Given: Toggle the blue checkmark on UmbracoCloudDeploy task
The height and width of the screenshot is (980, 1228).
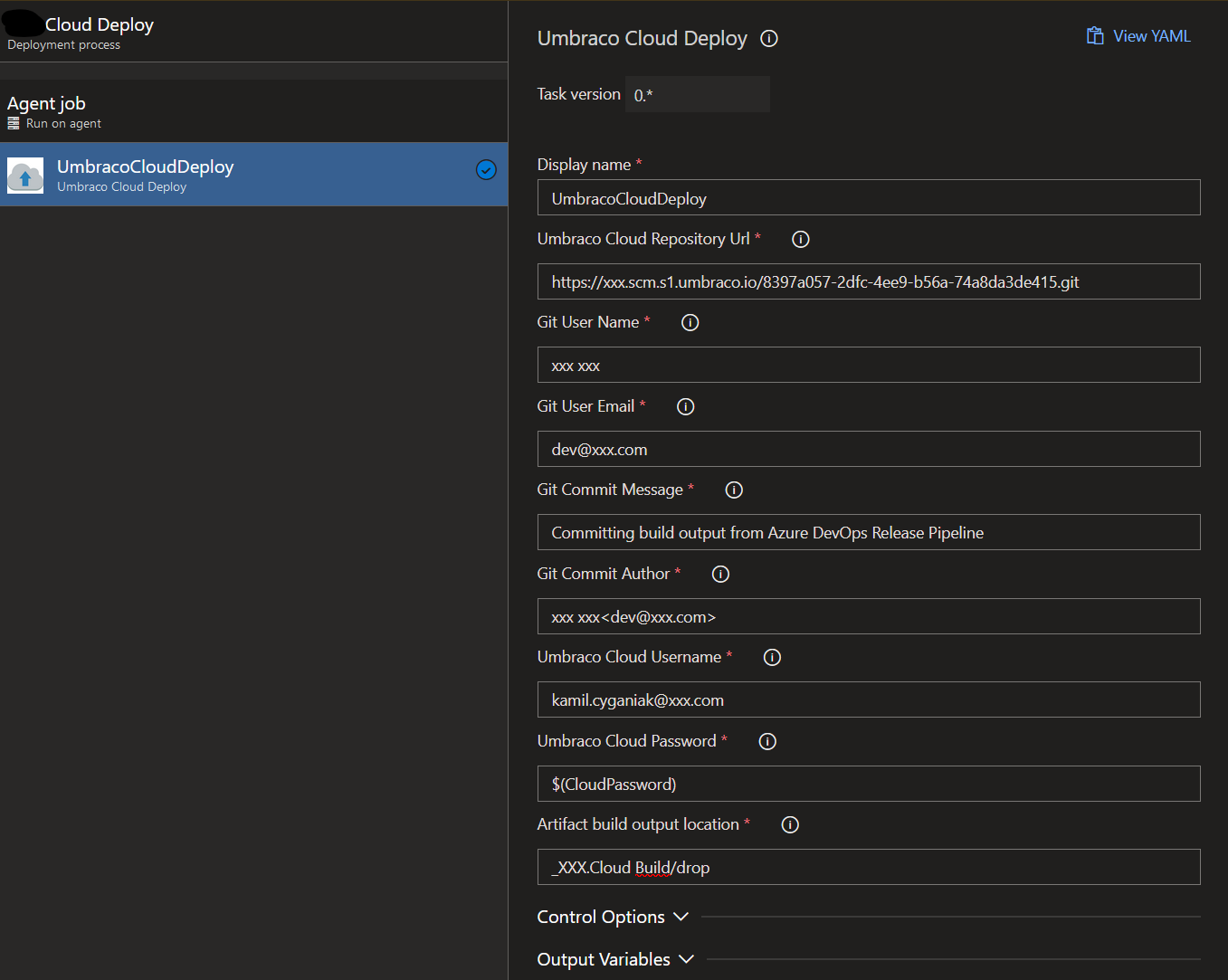Looking at the screenshot, I should pyautogui.click(x=486, y=170).
